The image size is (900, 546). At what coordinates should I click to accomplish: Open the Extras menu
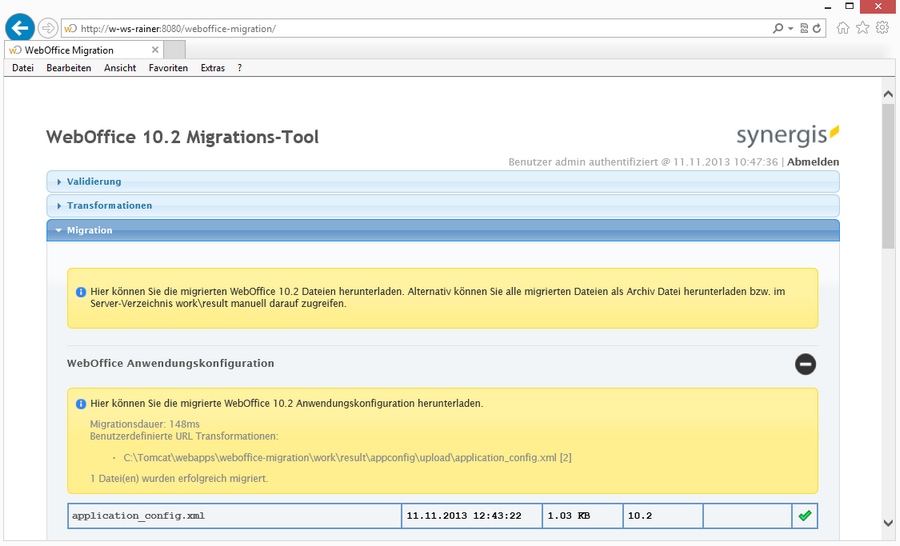213,68
